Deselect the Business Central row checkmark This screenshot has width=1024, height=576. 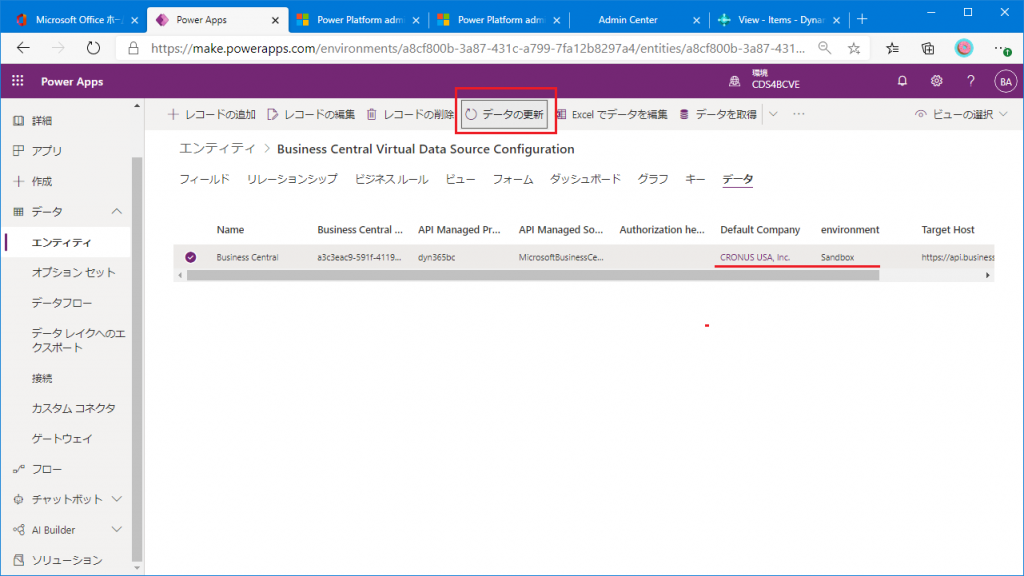[x=191, y=257]
